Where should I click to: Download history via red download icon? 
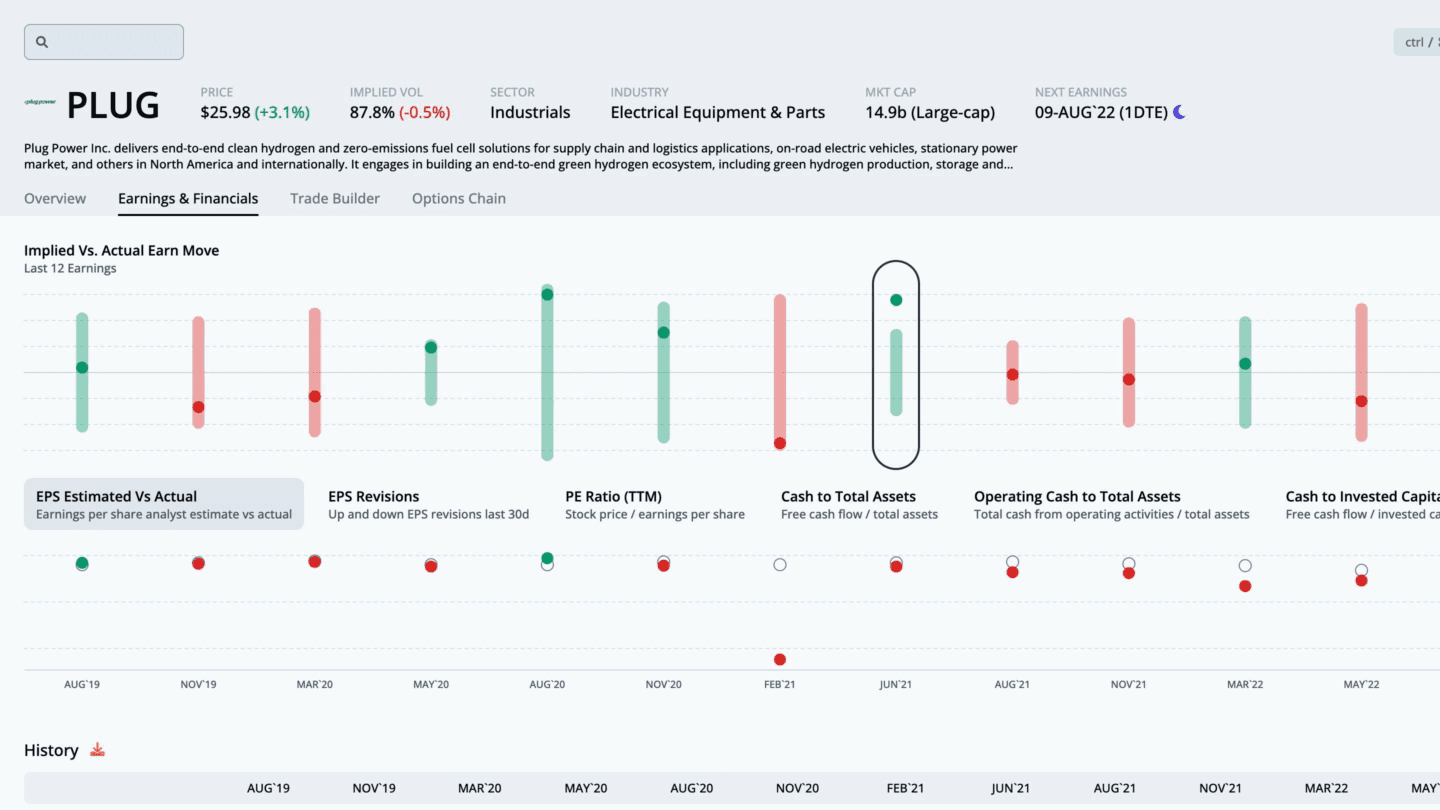[x=98, y=750]
